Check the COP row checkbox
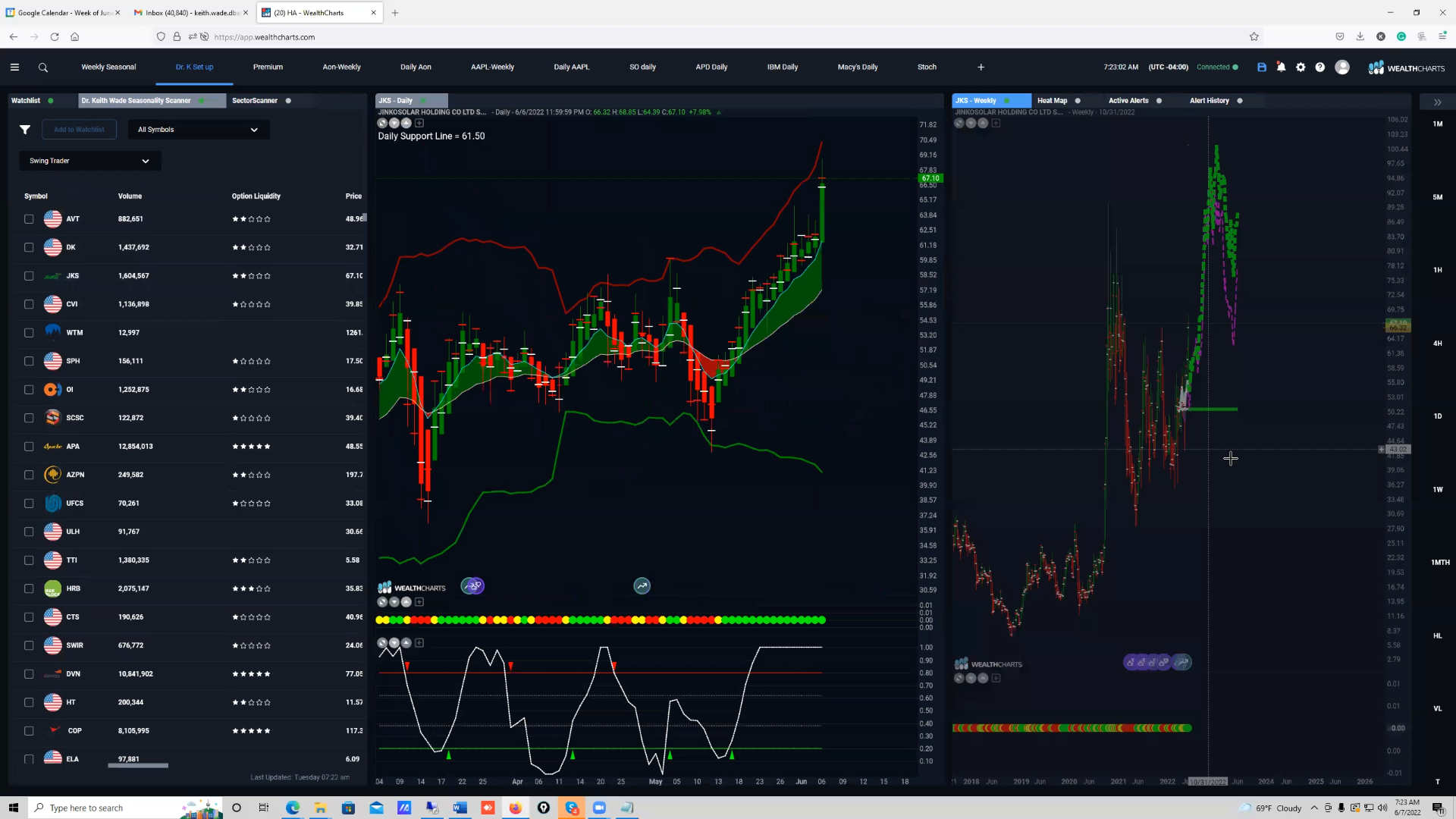The width and height of the screenshot is (1456, 819). click(x=29, y=731)
